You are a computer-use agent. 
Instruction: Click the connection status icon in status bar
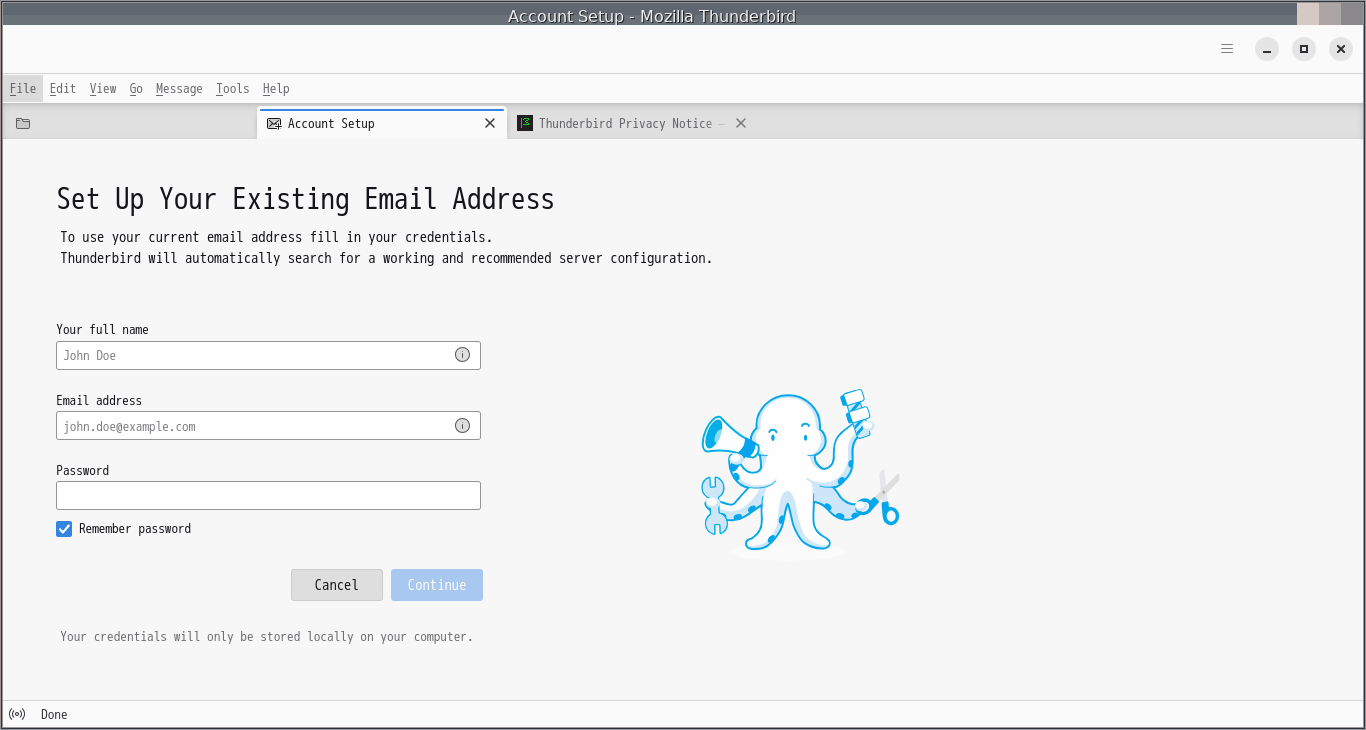(x=17, y=714)
